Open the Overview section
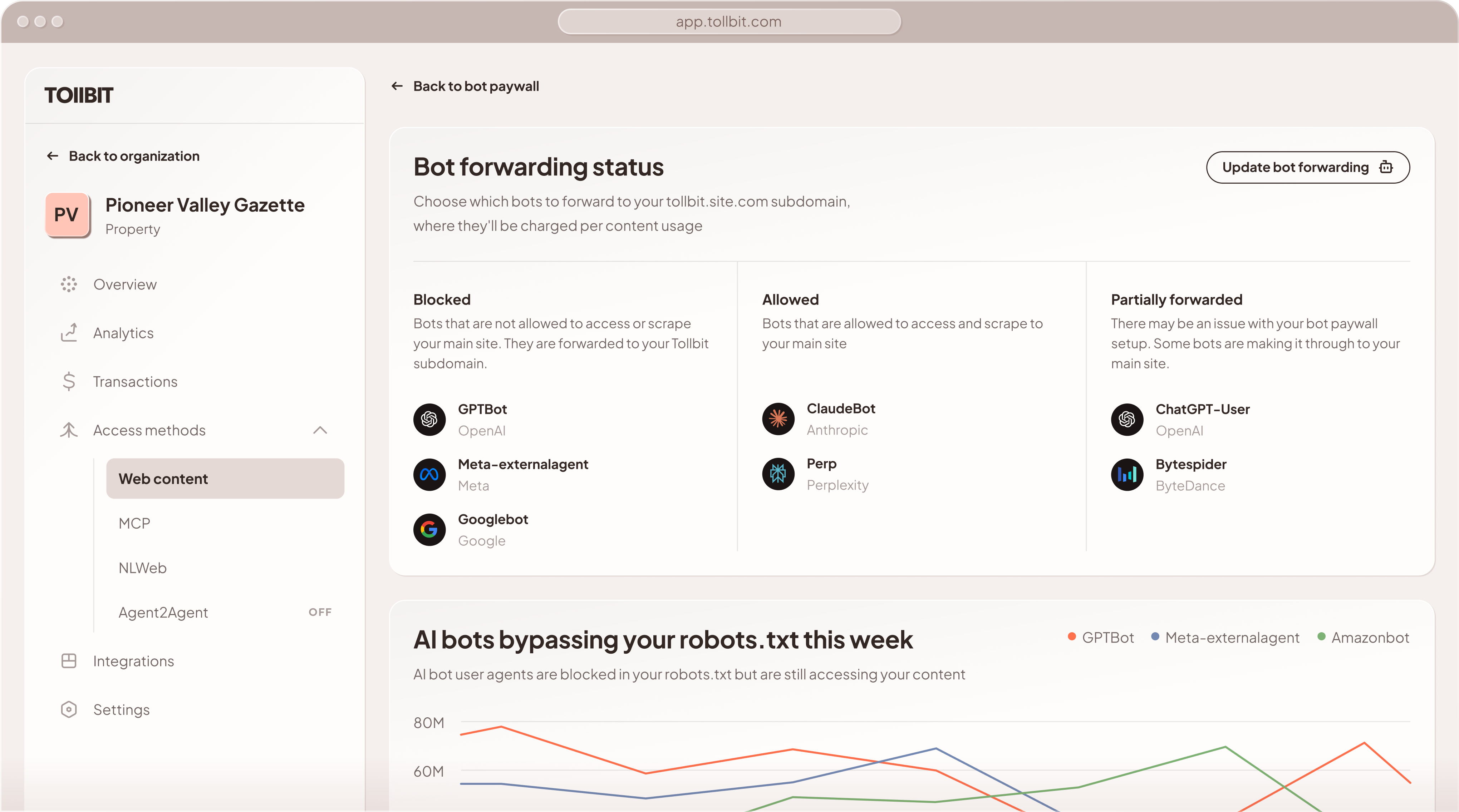The height and width of the screenshot is (812, 1459). [69, 284]
